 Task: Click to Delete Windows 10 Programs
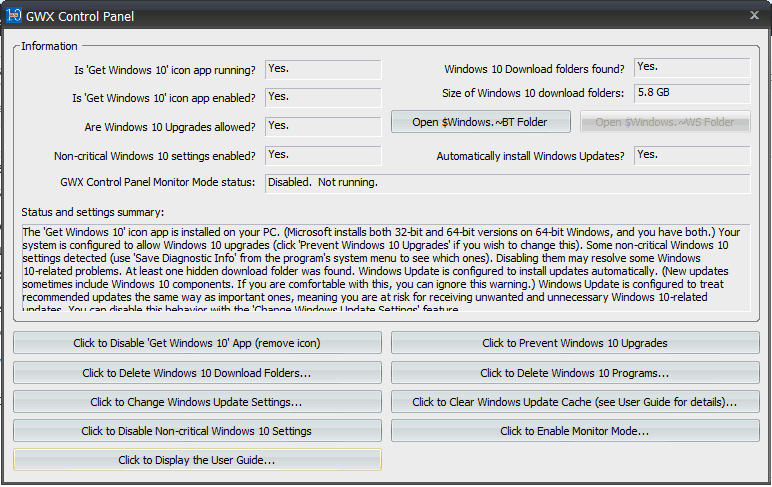pos(575,373)
